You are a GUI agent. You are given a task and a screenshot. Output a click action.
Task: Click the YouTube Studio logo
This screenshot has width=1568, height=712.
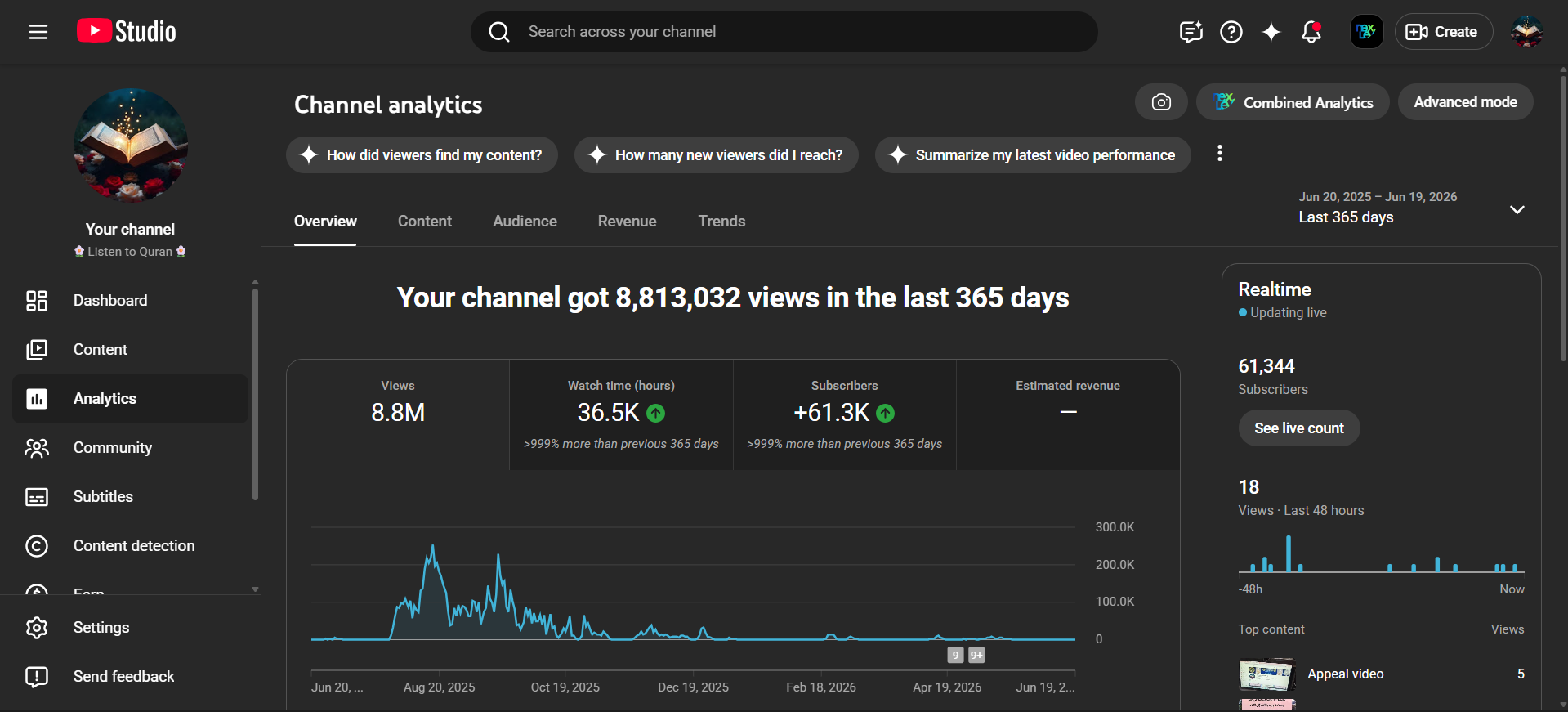(x=127, y=31)
